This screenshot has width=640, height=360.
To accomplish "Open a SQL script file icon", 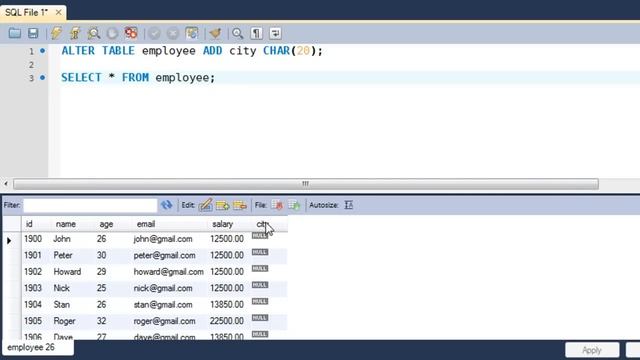I will pos(15,33).
